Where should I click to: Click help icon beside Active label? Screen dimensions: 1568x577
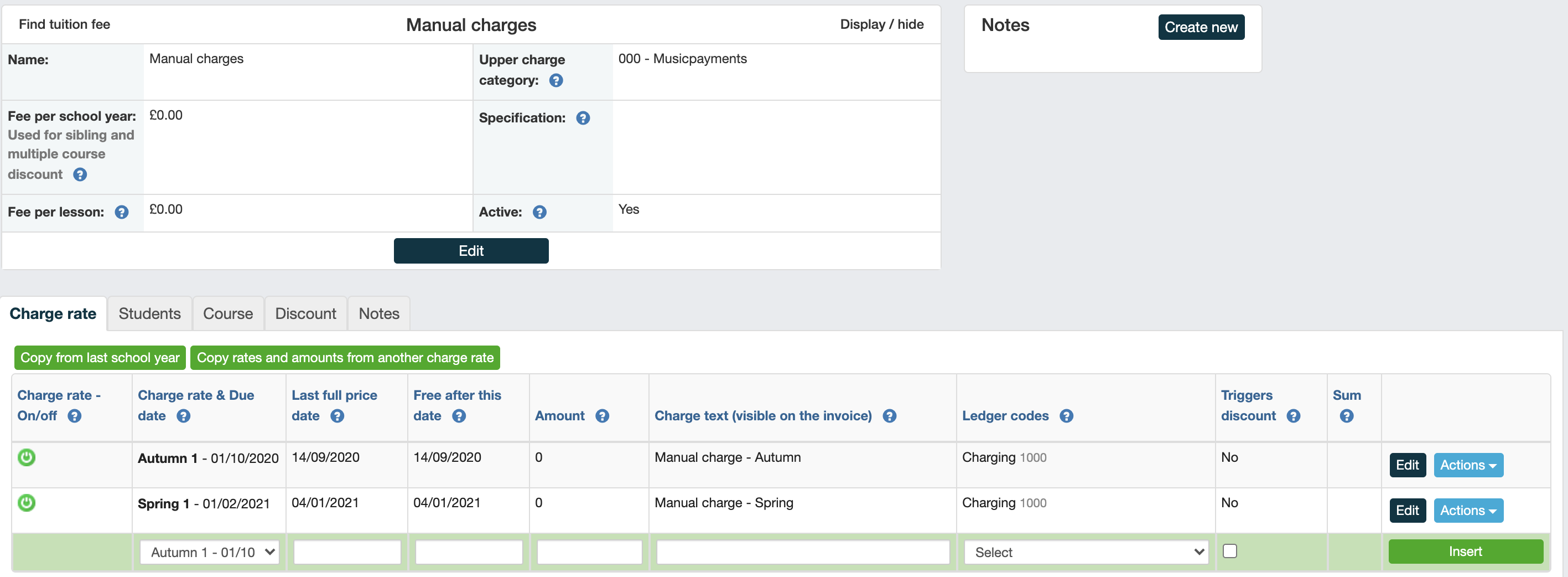[x=539, y=212]
